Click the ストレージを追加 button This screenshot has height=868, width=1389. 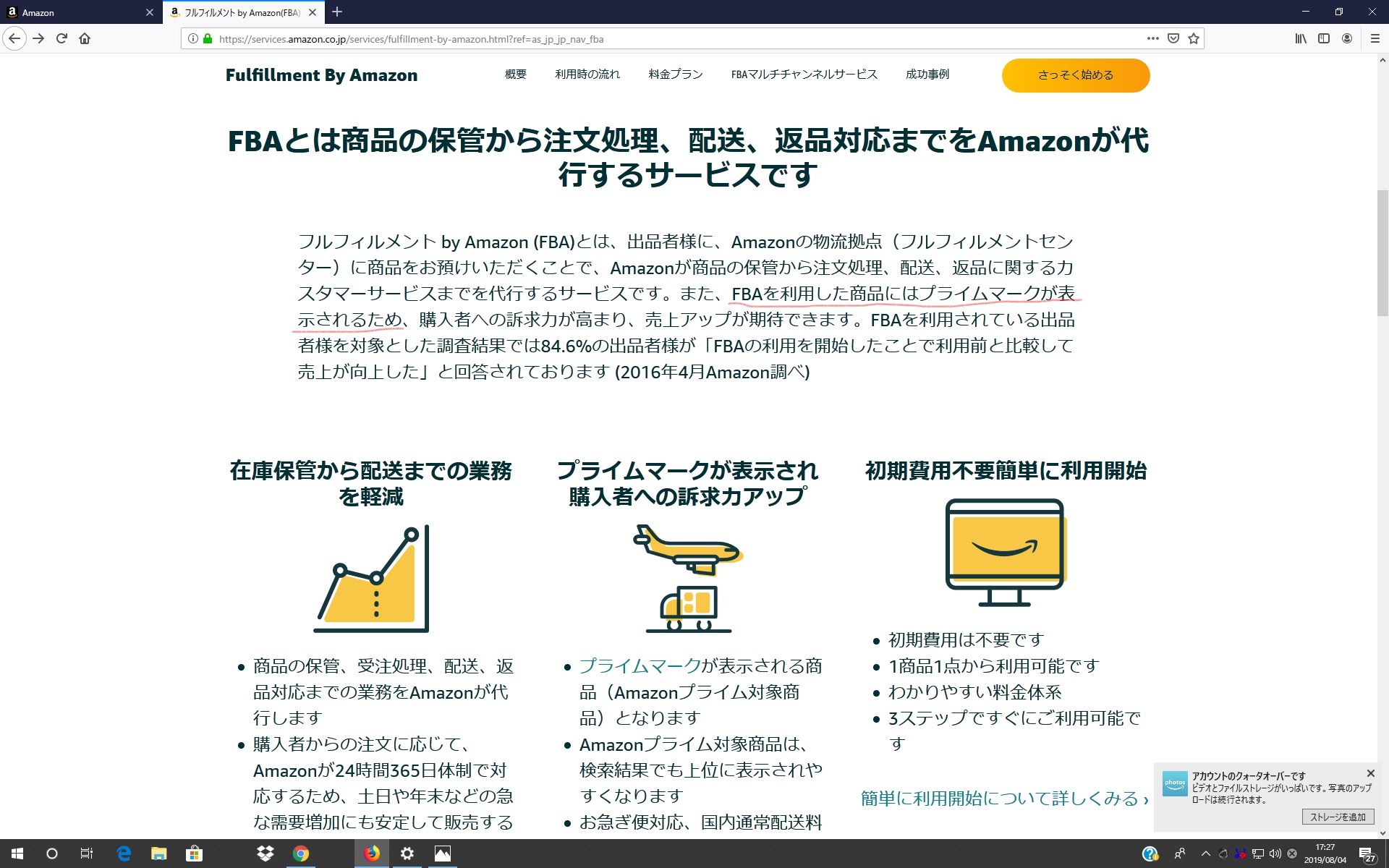click(x=1338, y=817)
